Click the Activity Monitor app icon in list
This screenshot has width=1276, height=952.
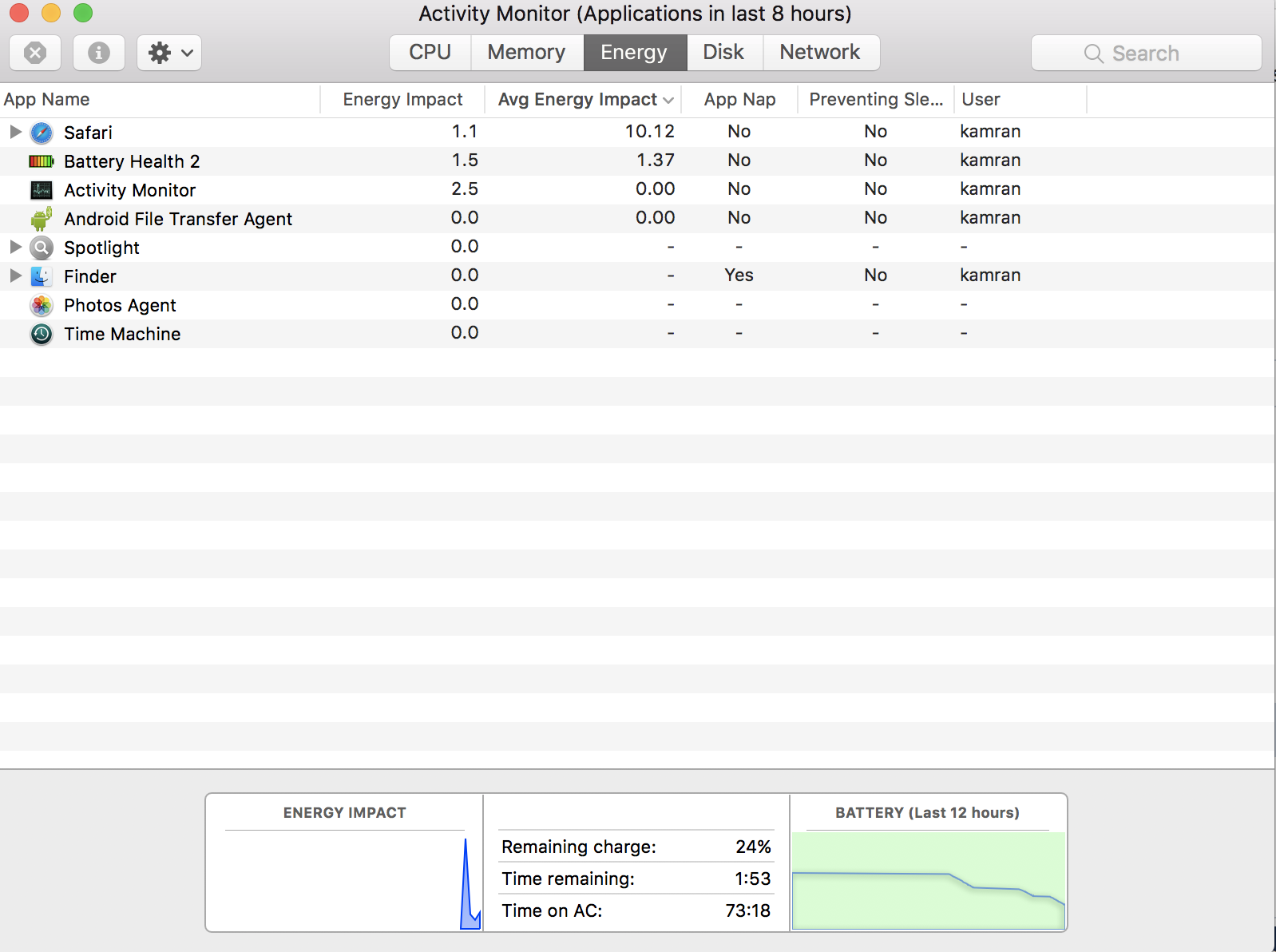[42, 190]
